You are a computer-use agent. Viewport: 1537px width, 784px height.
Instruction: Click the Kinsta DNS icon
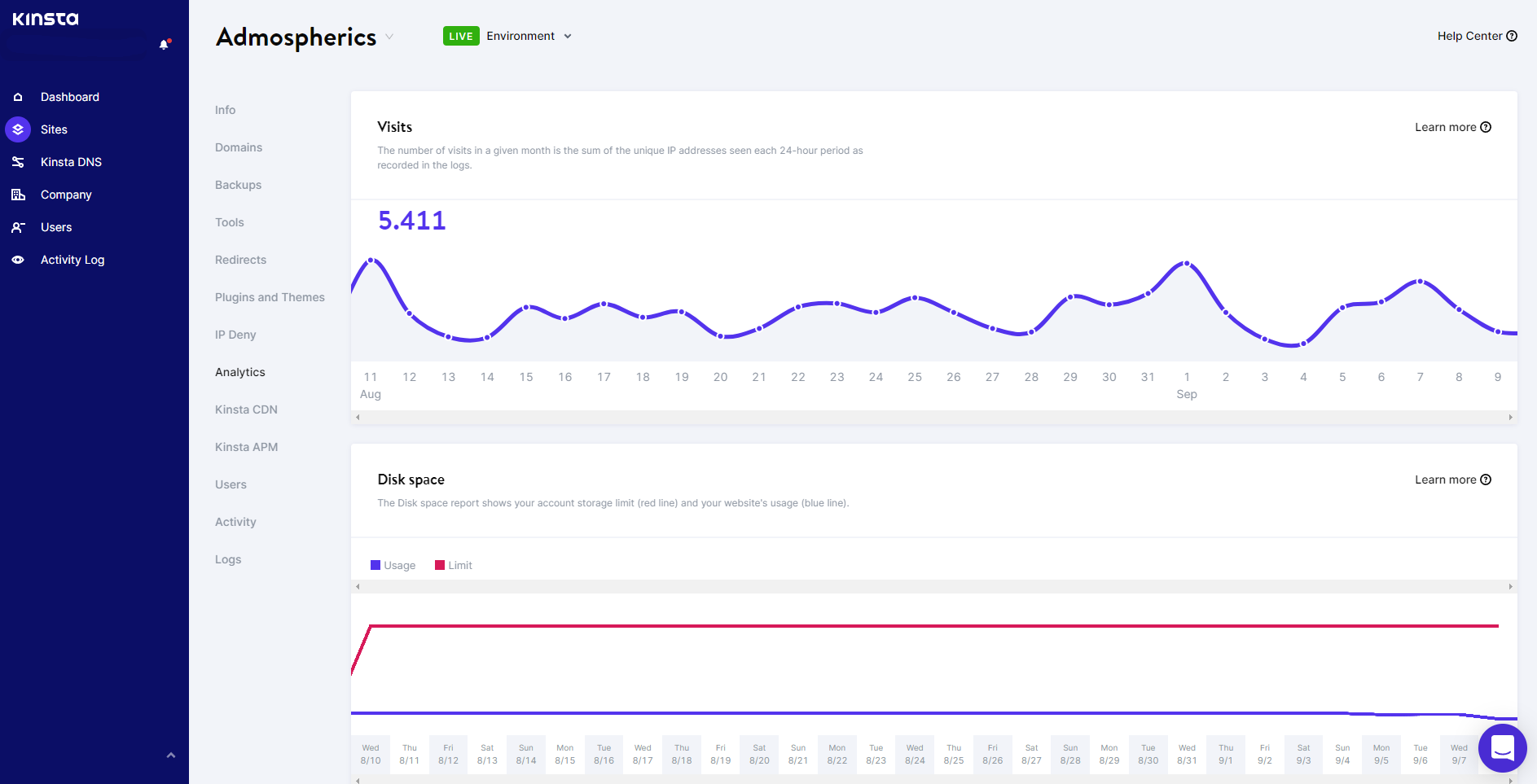point(18,162)
